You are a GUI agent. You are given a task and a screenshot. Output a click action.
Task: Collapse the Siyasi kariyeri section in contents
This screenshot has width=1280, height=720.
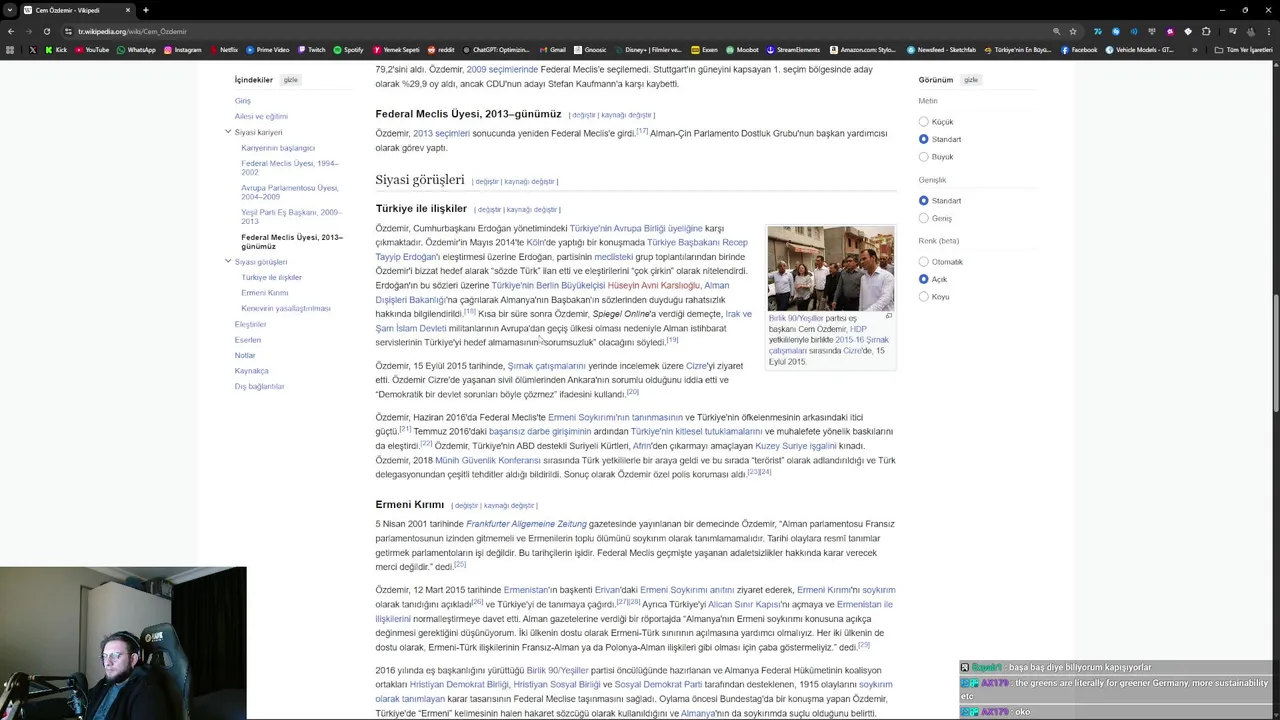pyautogui.click(x=228, y=132)
